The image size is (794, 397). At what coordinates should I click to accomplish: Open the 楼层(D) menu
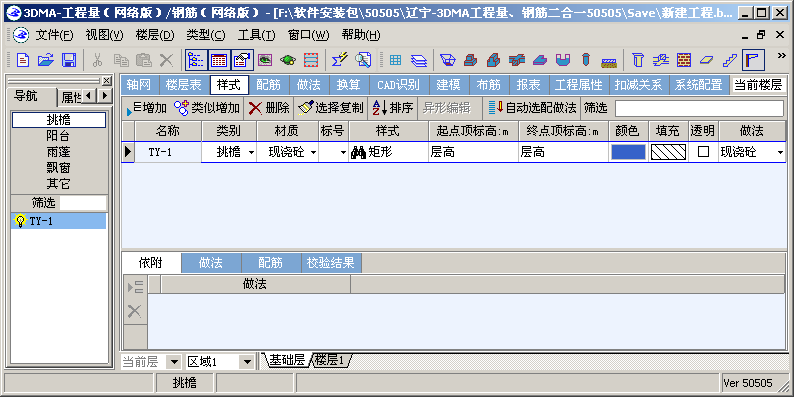tap(155, 35)
